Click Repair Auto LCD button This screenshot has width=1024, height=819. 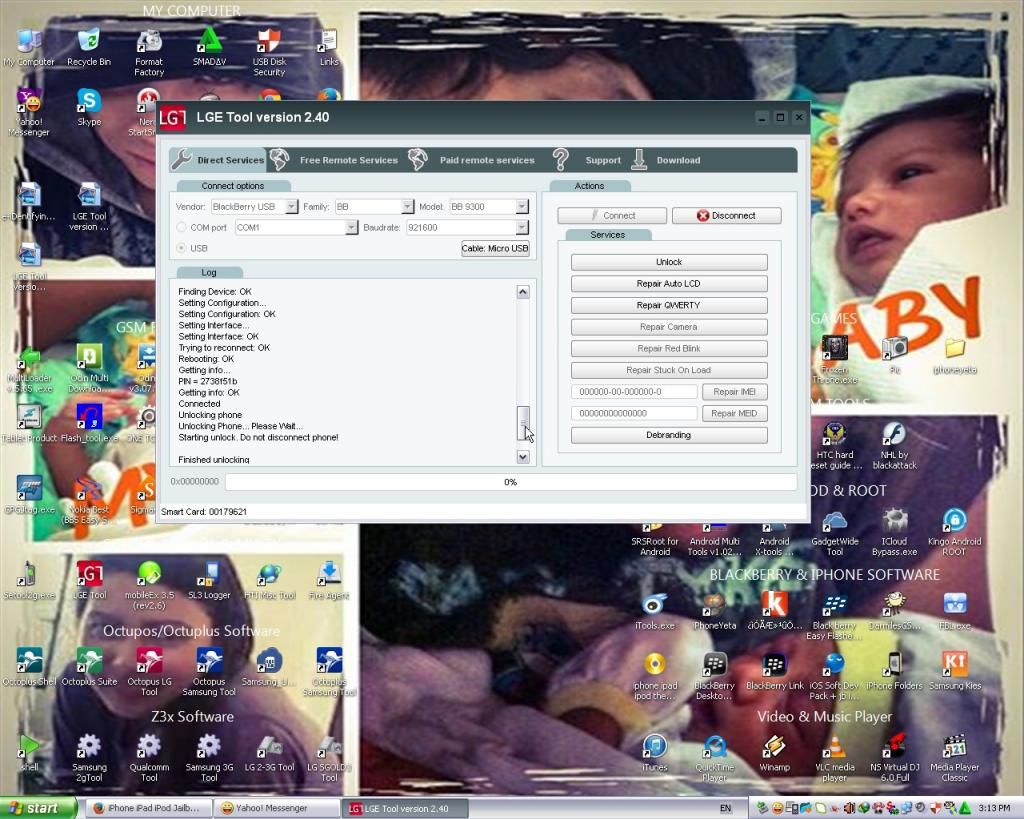669,283
